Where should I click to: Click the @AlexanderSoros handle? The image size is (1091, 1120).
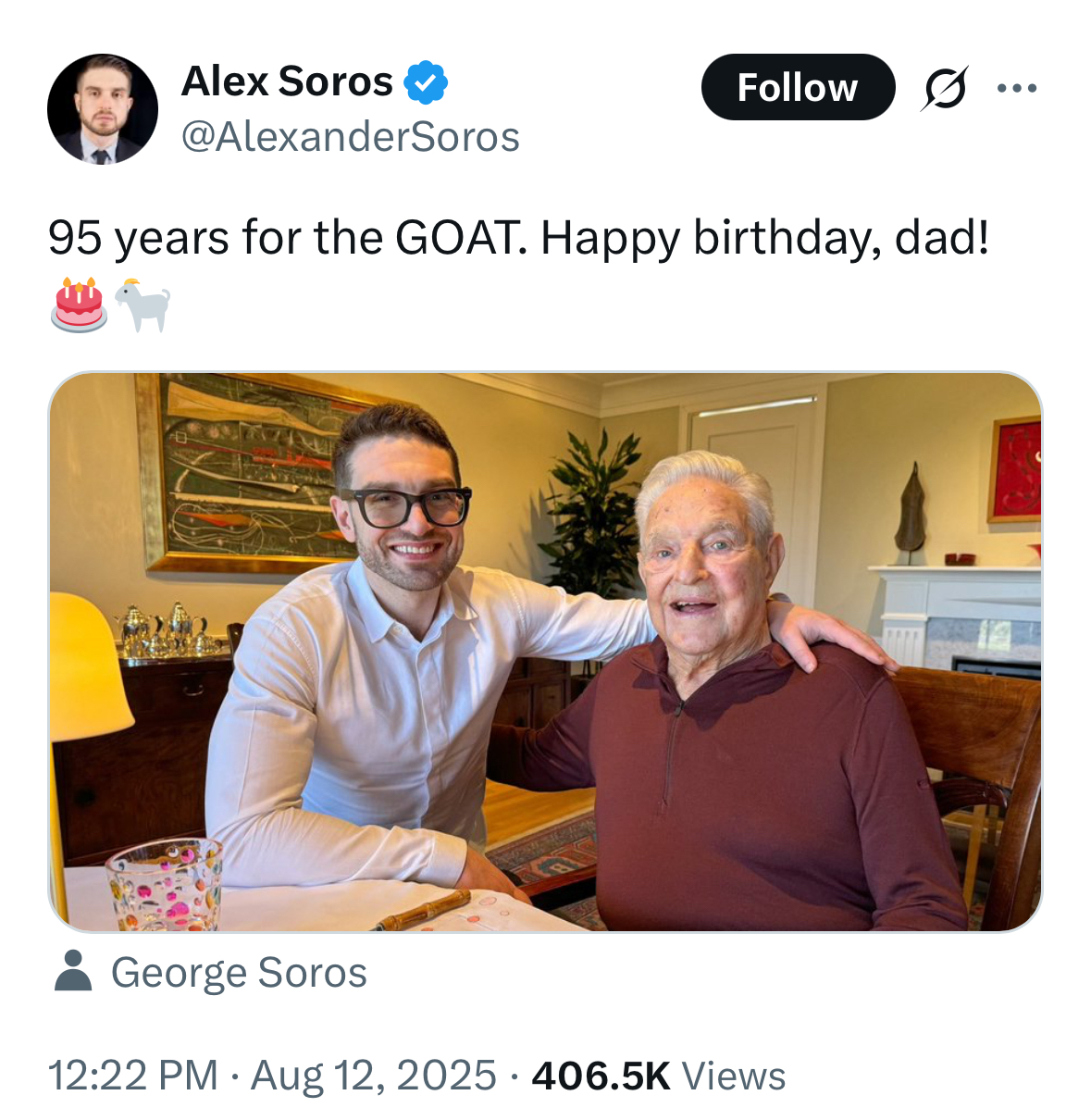click(350, 137)
